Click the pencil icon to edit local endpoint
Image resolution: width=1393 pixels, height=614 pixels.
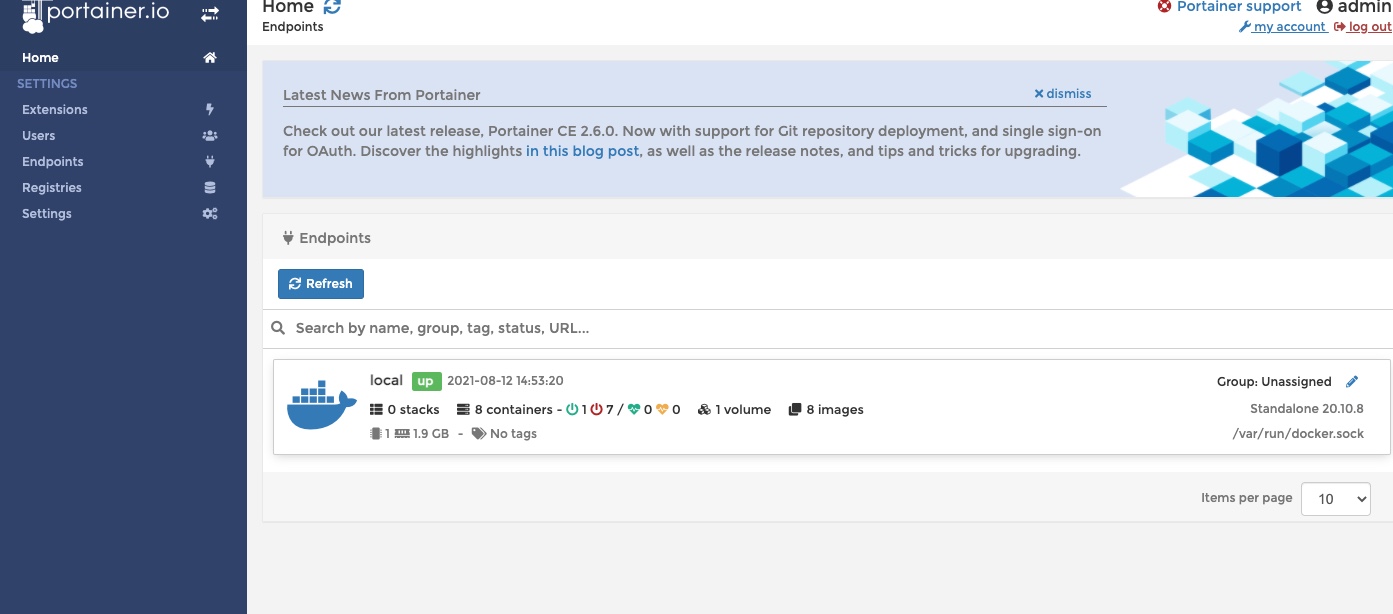(x=1353, y=381)
